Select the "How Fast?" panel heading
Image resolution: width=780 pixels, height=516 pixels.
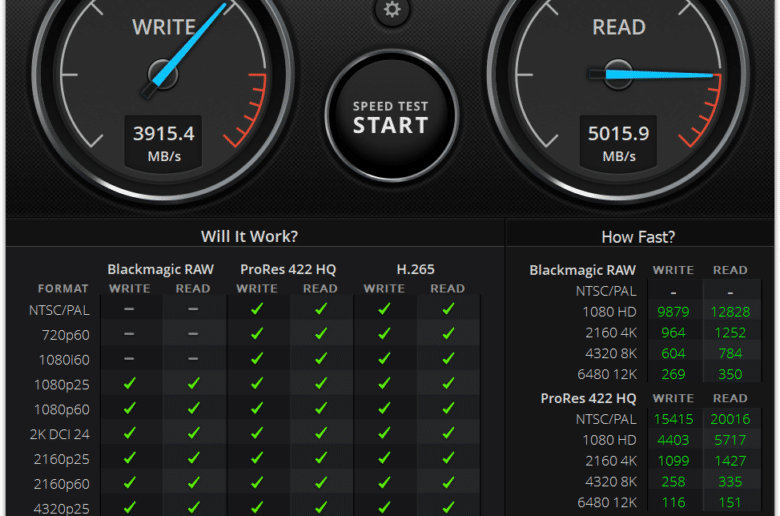[x=638, y=237]
